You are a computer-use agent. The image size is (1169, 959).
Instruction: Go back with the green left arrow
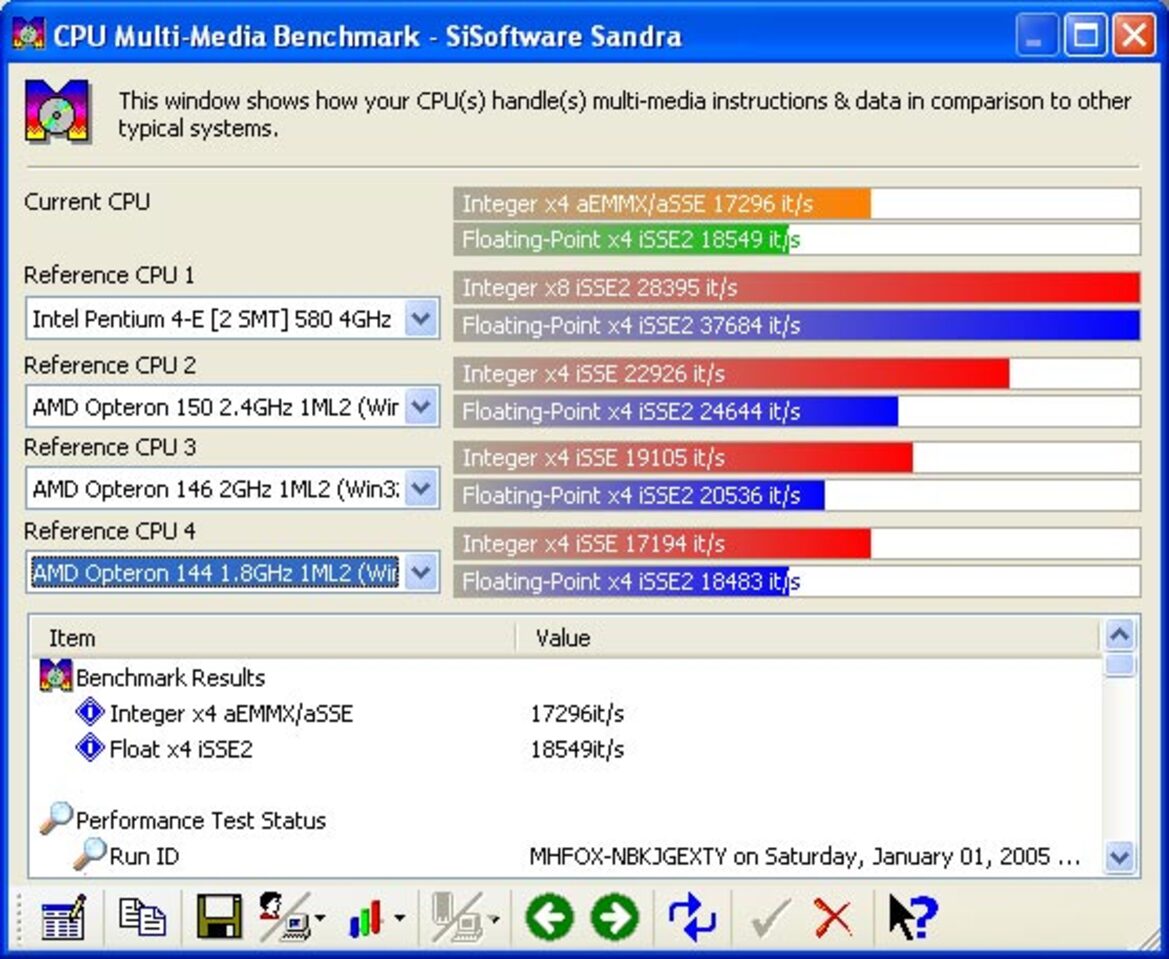[550, 916]
